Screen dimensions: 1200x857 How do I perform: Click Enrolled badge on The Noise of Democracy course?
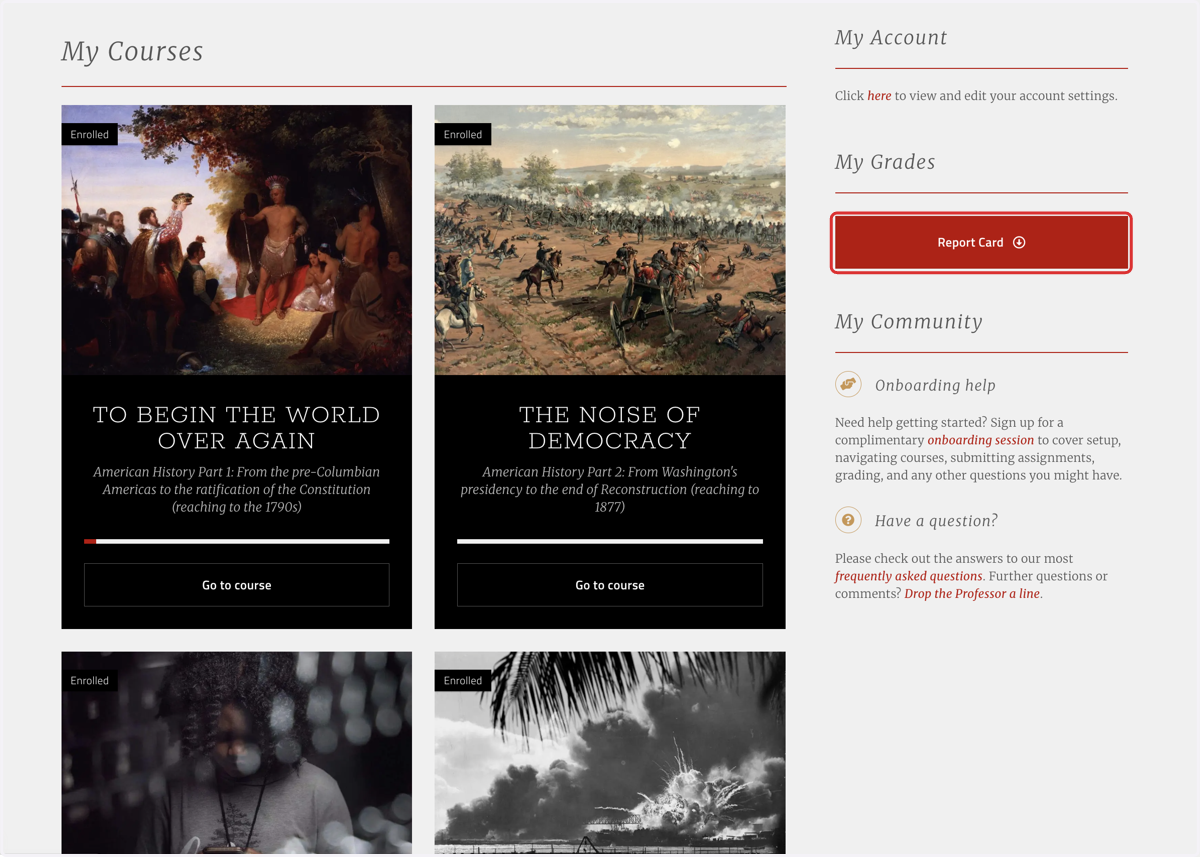coord(463,134)
